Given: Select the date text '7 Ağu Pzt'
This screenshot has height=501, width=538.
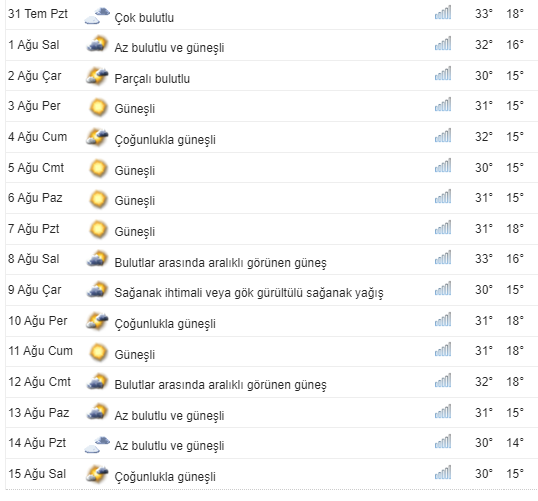Looking at the screenshot, I should pos(34,229).
